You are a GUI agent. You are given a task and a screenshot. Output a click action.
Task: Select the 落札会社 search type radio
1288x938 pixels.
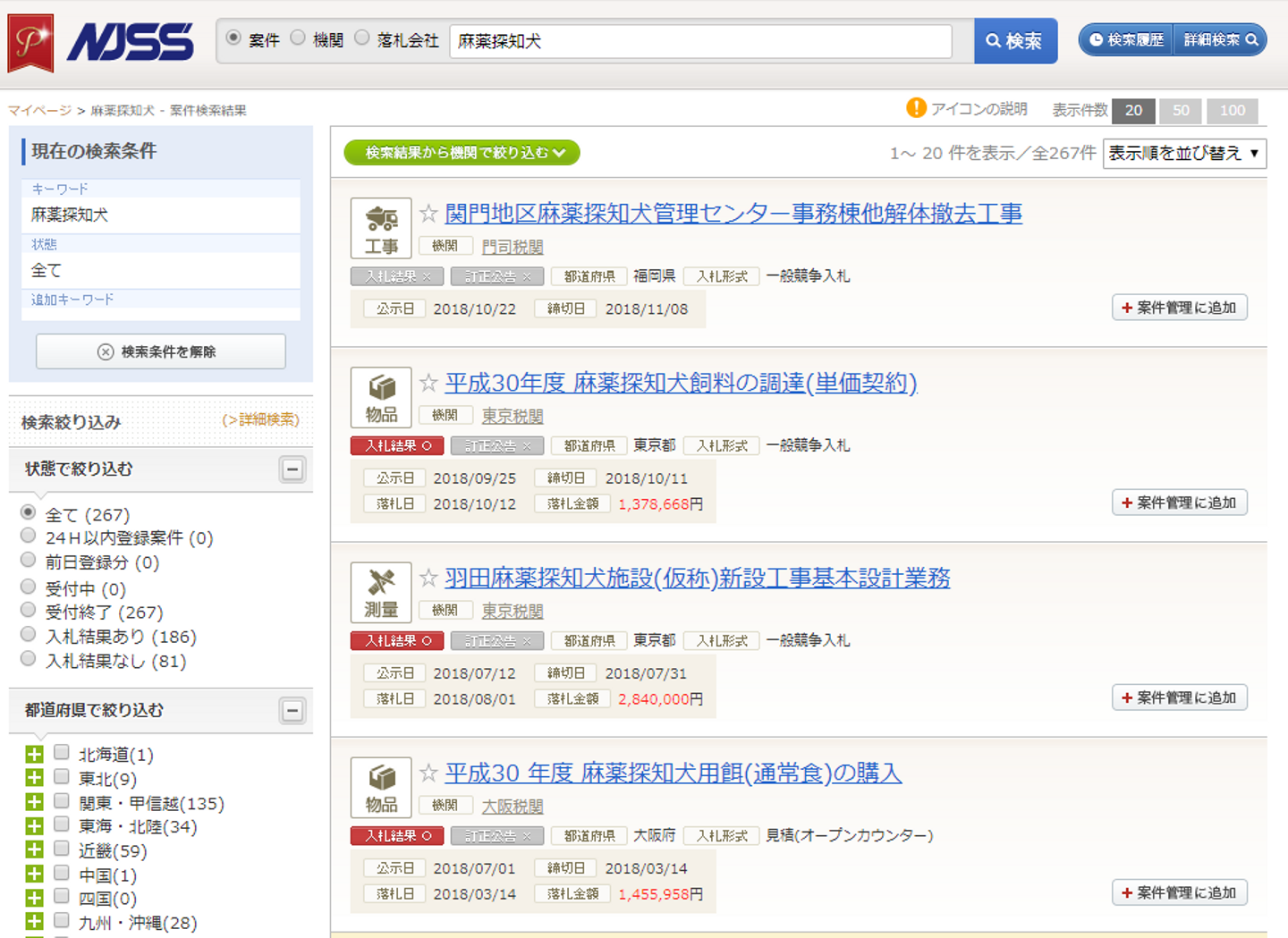coord(362,38)
